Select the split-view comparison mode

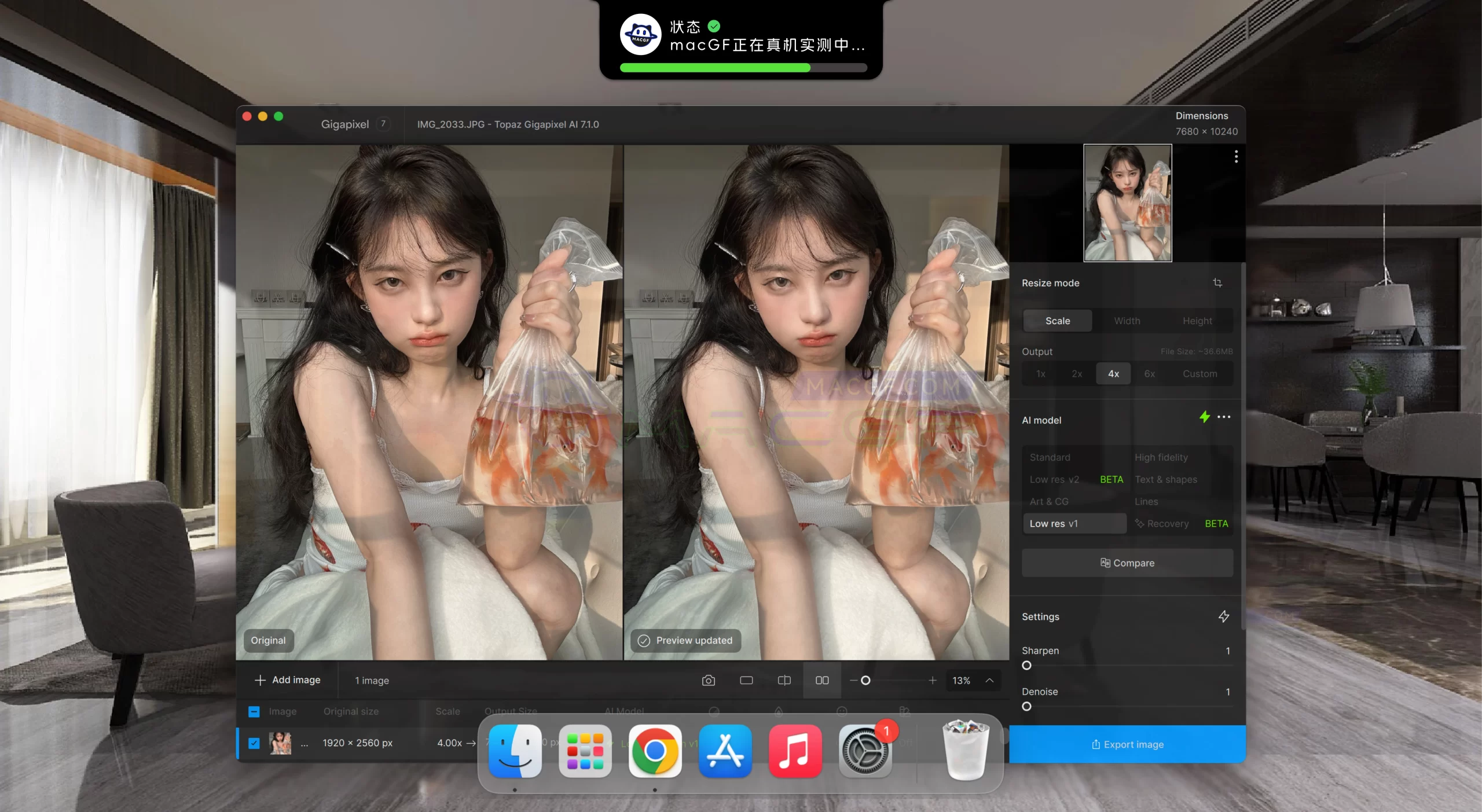coord(784,681)
